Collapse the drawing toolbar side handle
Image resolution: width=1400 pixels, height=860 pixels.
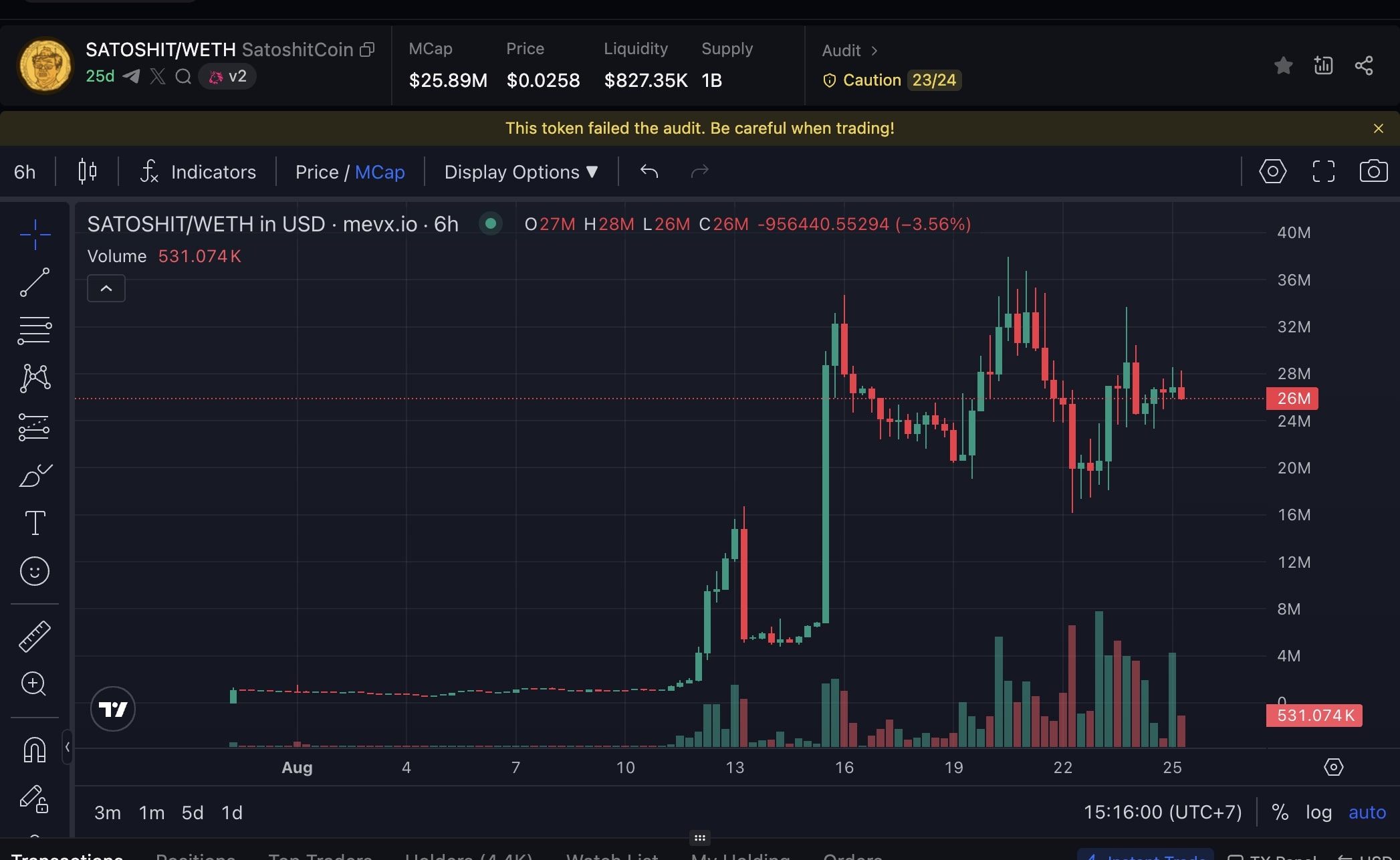click(x=67, y=747)
